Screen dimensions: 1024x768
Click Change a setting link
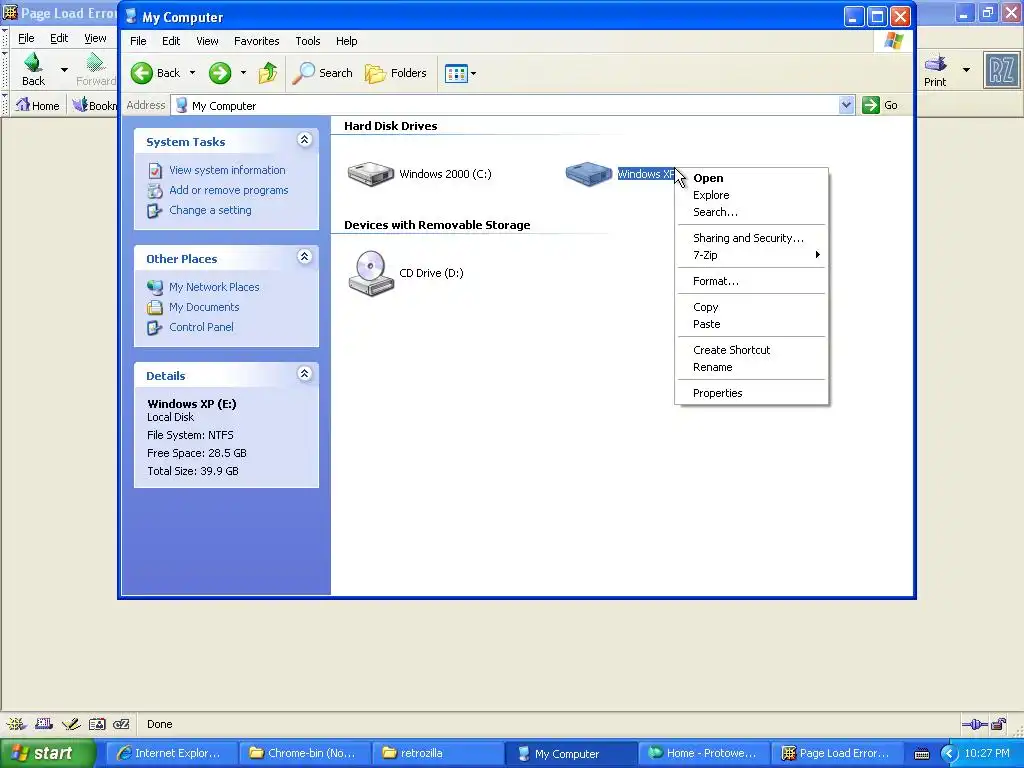[x=210, y=210]
